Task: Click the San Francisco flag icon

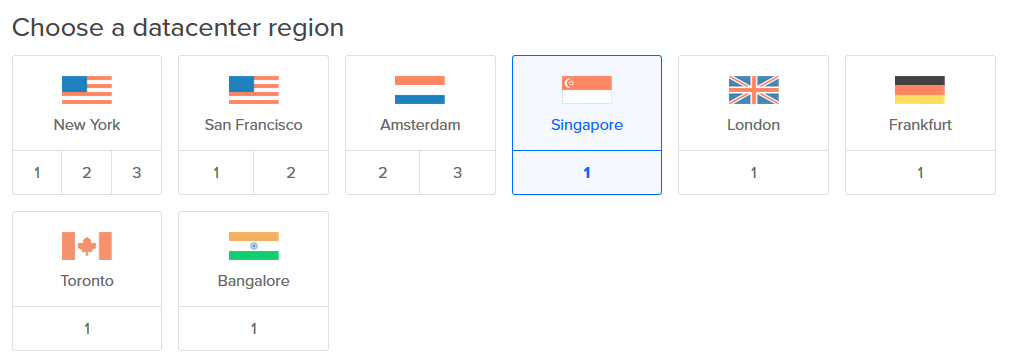Action: (x=253, y=90)
